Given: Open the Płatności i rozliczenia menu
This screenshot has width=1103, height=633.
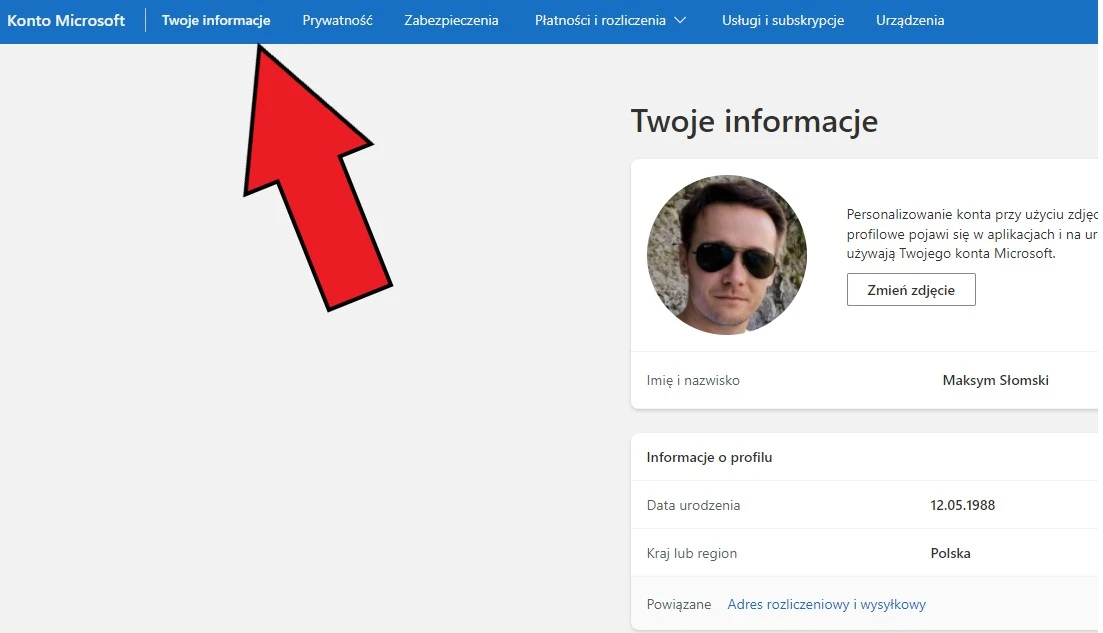Looking at the screenshot, I should (600, 20).
